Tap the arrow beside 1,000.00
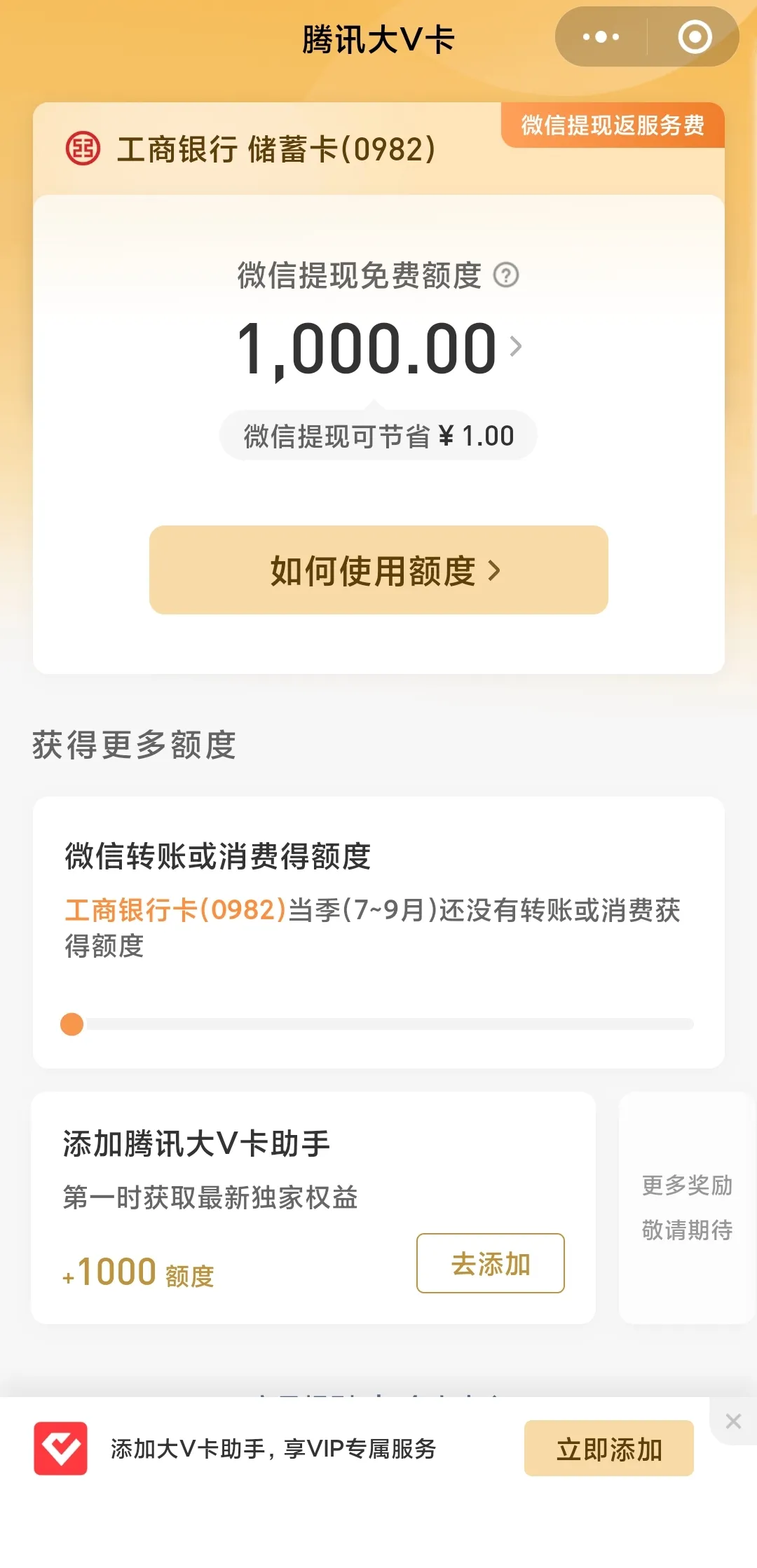Image resolution: width=757 pixels, height=1568 pixels. (516, 346)
